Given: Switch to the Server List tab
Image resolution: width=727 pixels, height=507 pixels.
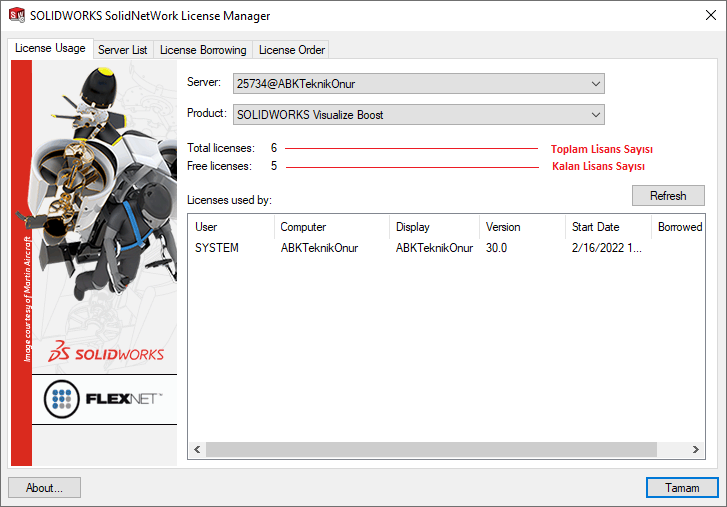Looking at the screenshot, I should pyautogui.click(x=122, y=50).
